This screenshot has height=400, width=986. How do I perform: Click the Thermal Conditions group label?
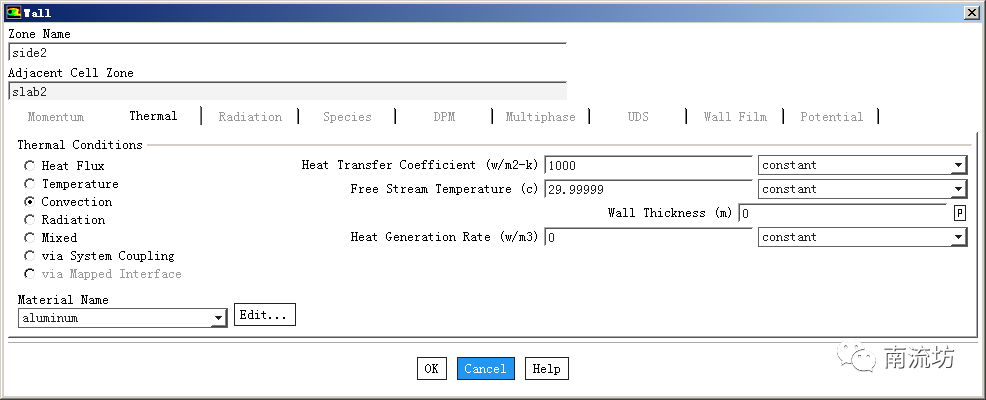click(x=80, y=145)
